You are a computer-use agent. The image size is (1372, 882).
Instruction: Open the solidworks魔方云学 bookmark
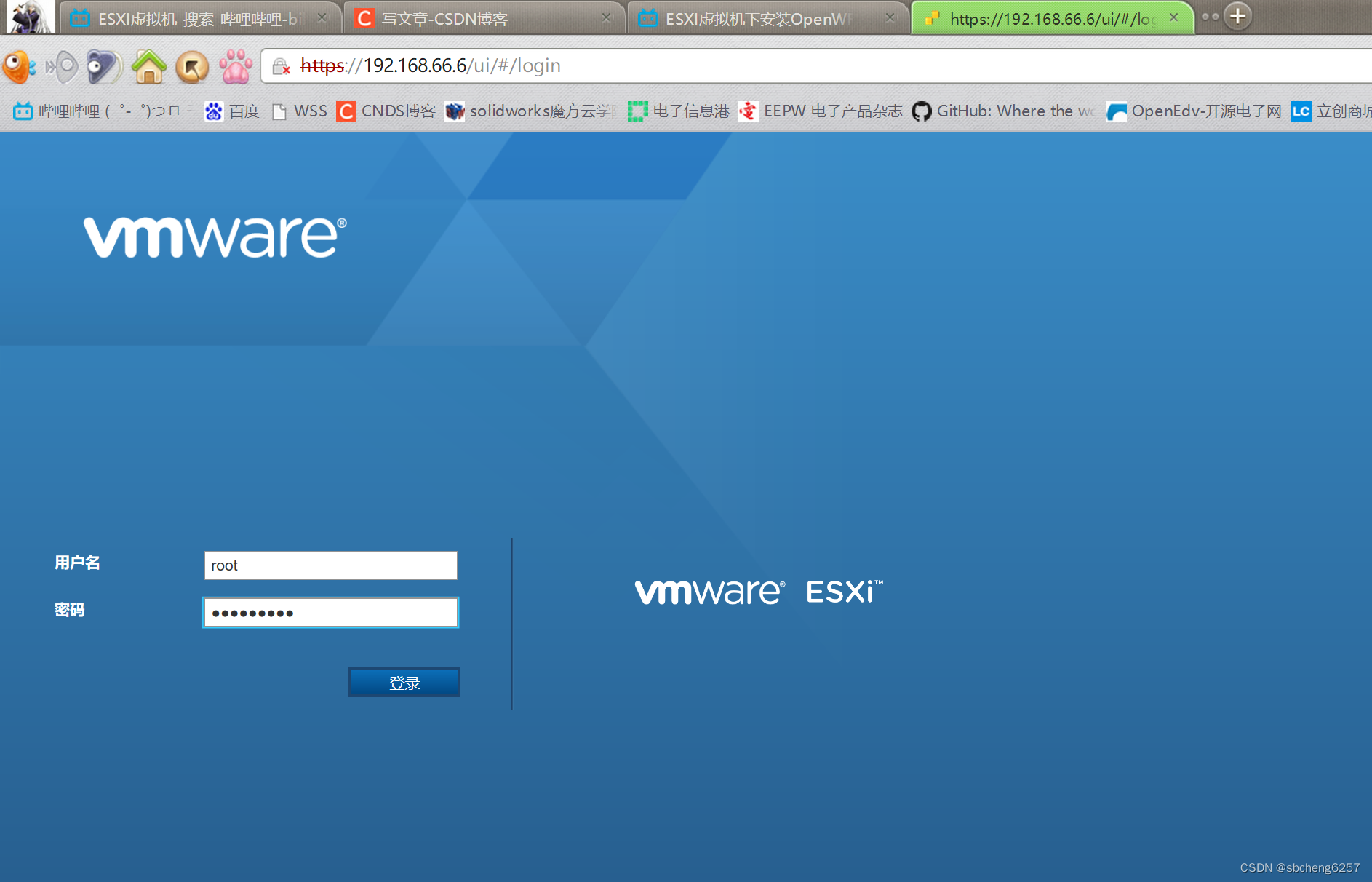pyautogui.click(x=530, y=111)
